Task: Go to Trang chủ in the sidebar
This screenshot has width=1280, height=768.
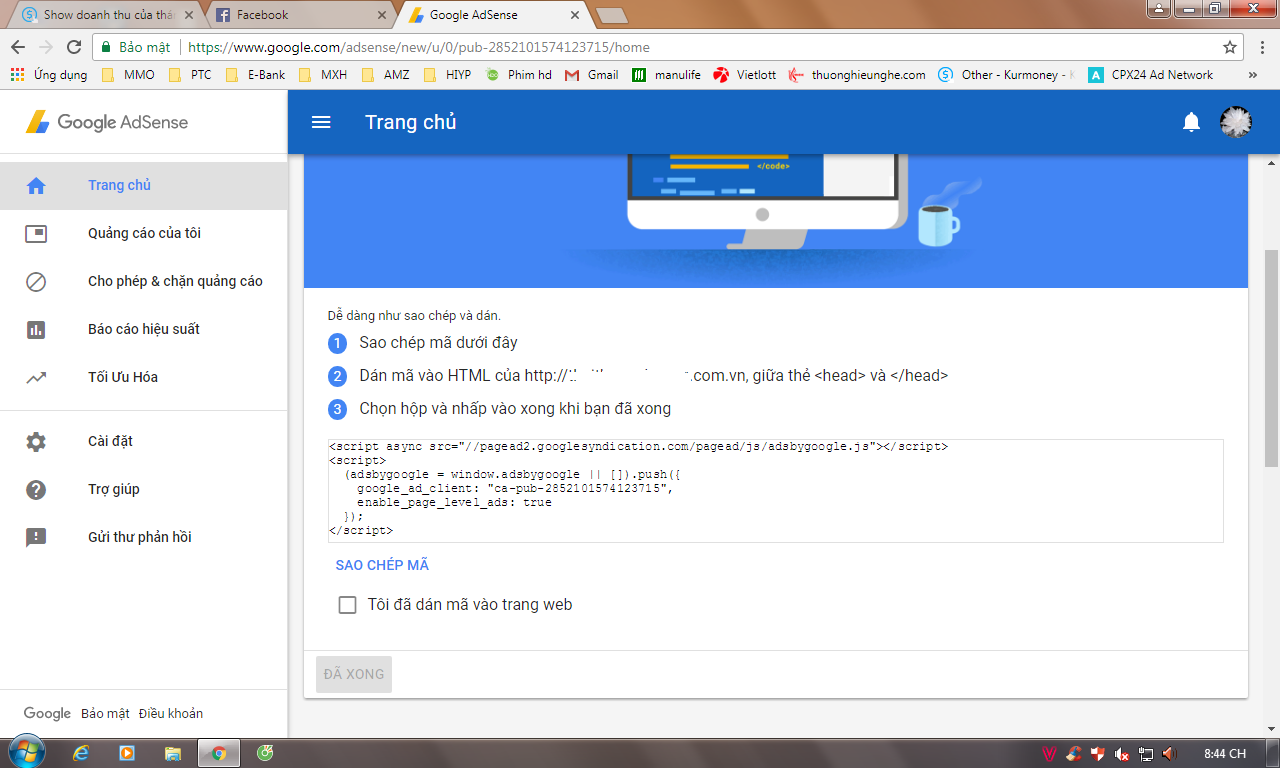Action: point(144,185)
